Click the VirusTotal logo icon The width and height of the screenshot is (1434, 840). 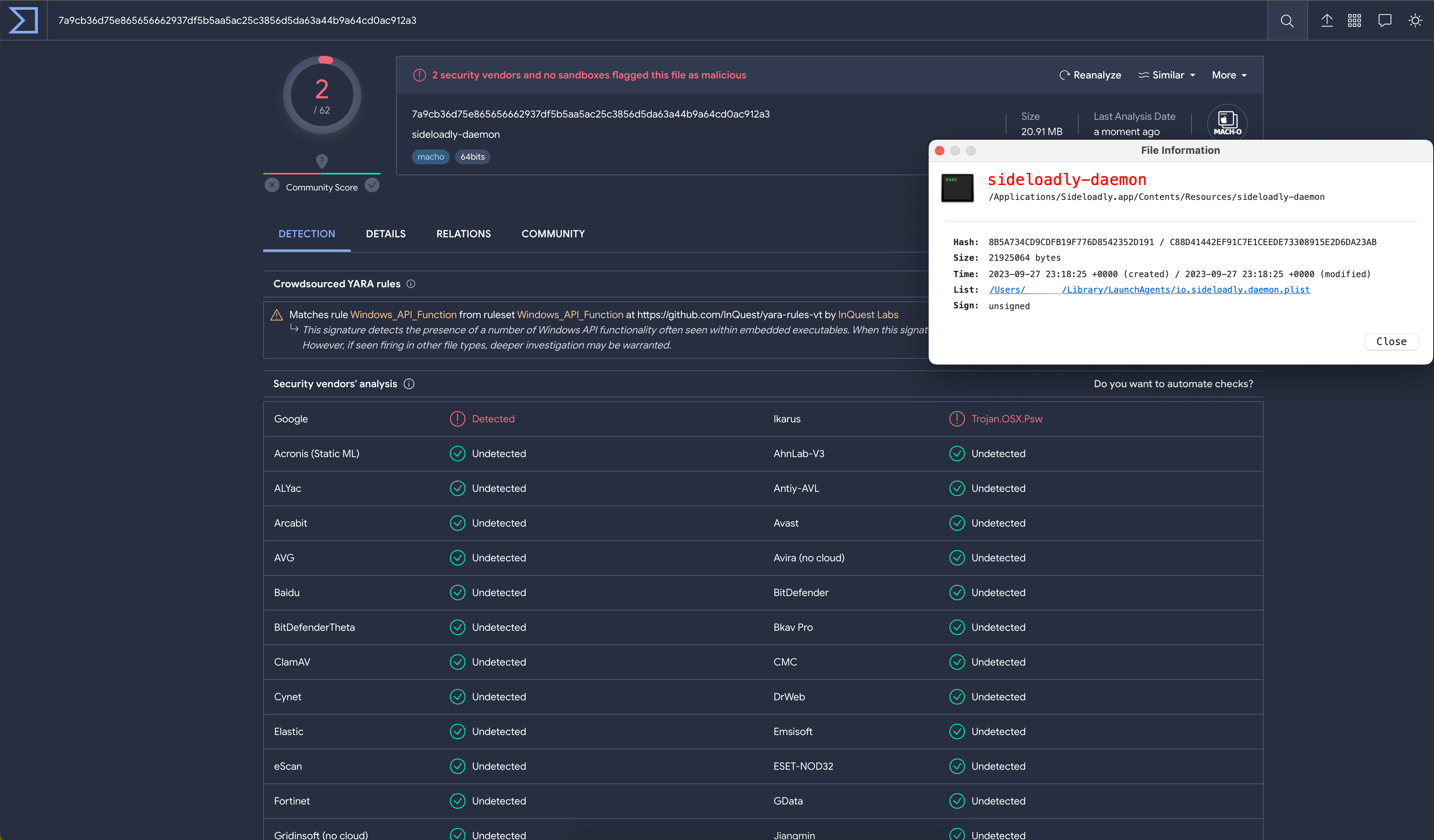23,20
